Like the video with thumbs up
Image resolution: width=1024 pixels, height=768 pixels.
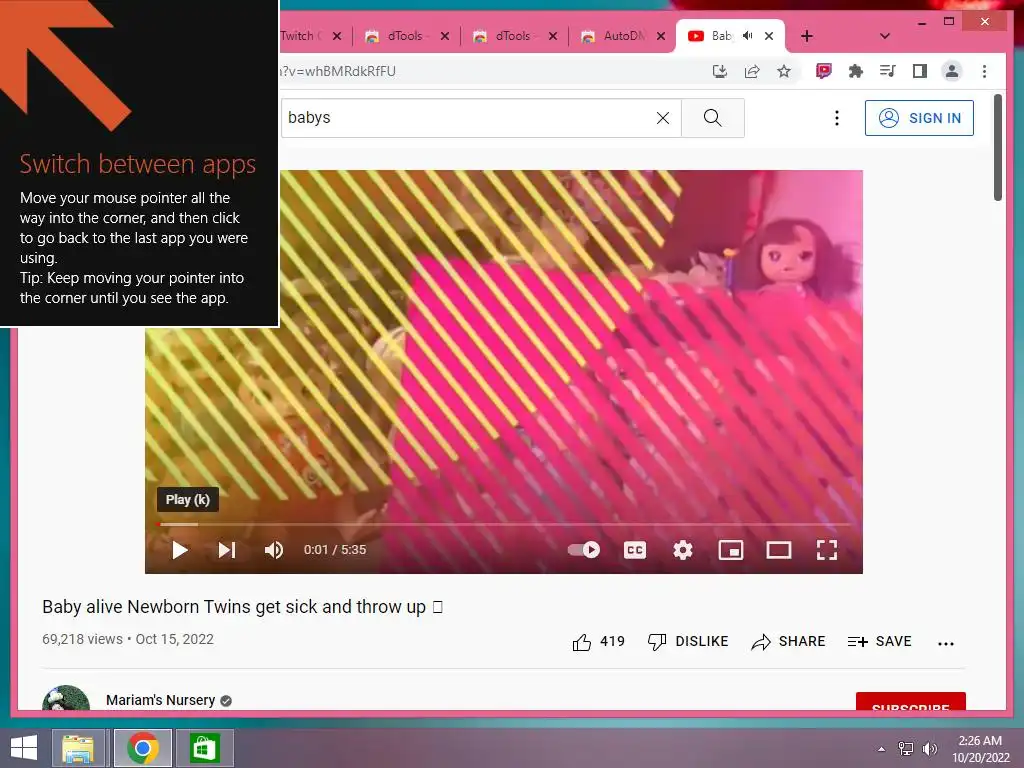click(598, 642)
